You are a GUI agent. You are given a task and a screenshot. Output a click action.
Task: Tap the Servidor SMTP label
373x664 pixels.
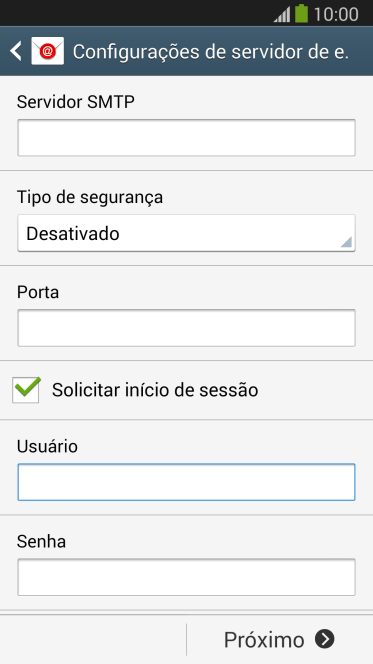point(76,102)
